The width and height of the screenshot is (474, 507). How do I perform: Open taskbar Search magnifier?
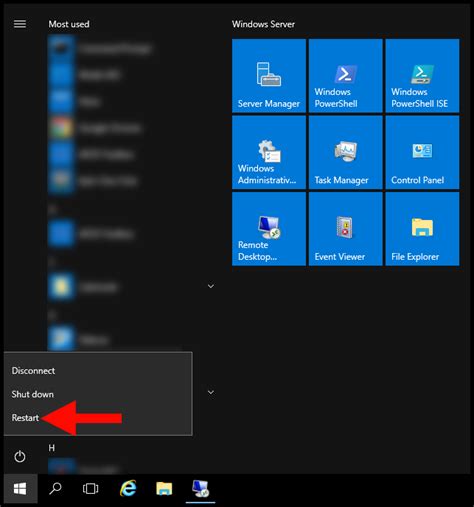tap(55, 489)
